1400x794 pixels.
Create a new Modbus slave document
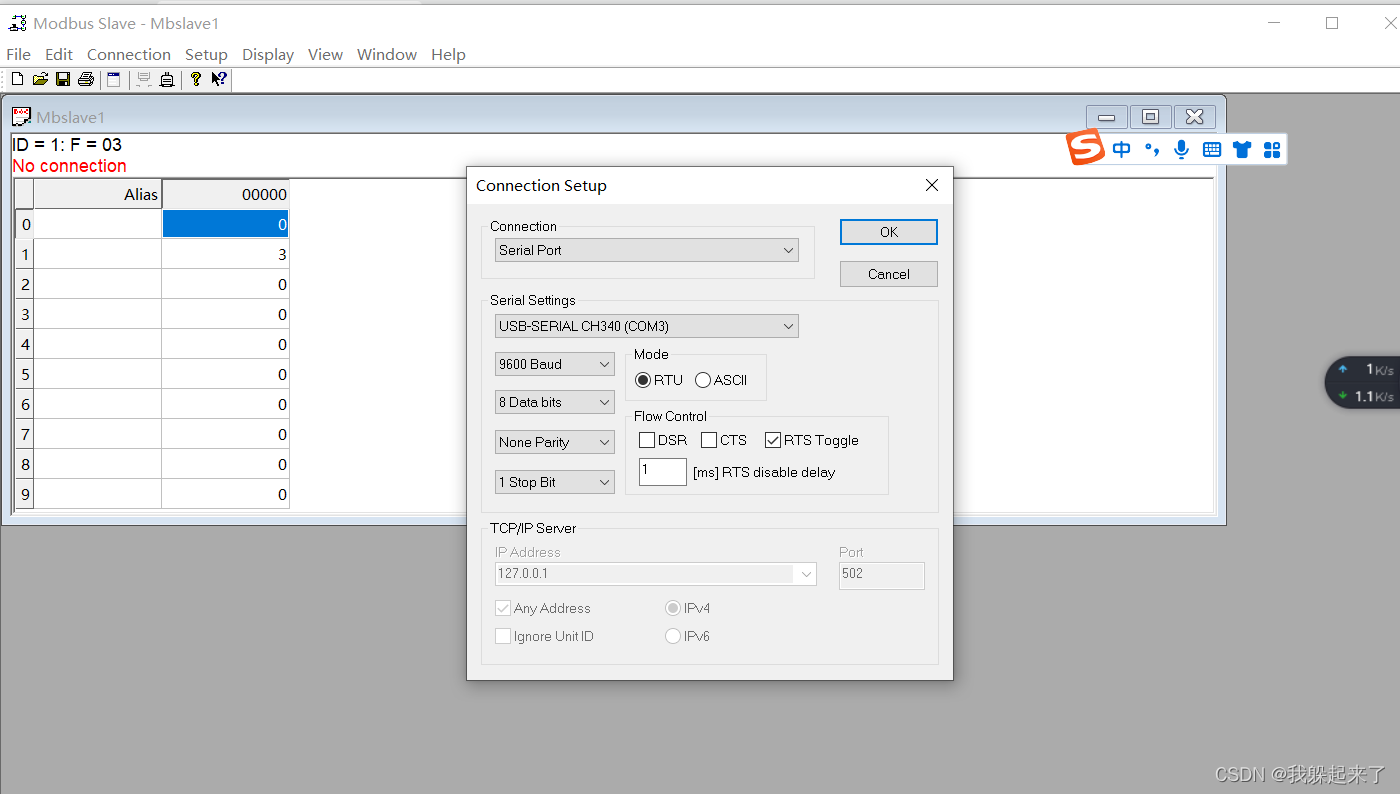tap(16, 79)
